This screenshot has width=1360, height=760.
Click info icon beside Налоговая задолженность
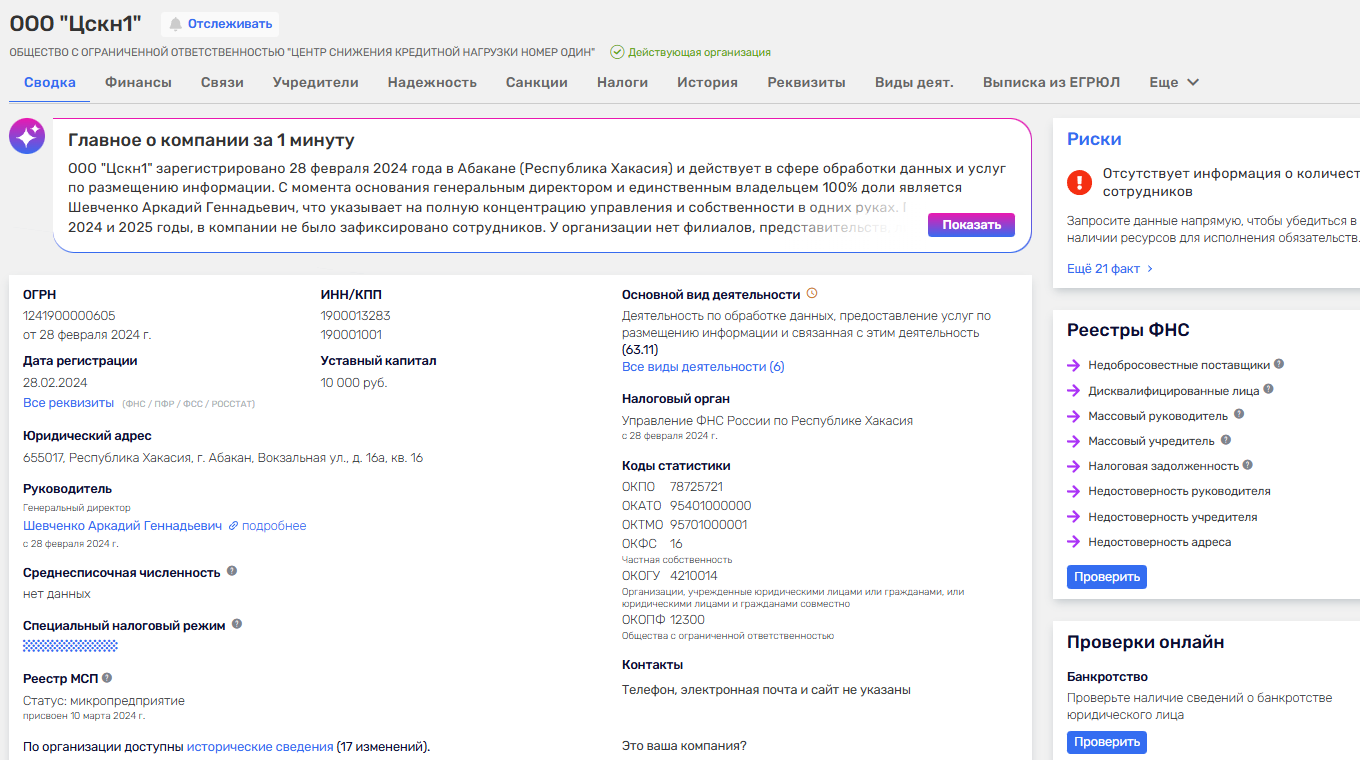tap(1248, 465)
